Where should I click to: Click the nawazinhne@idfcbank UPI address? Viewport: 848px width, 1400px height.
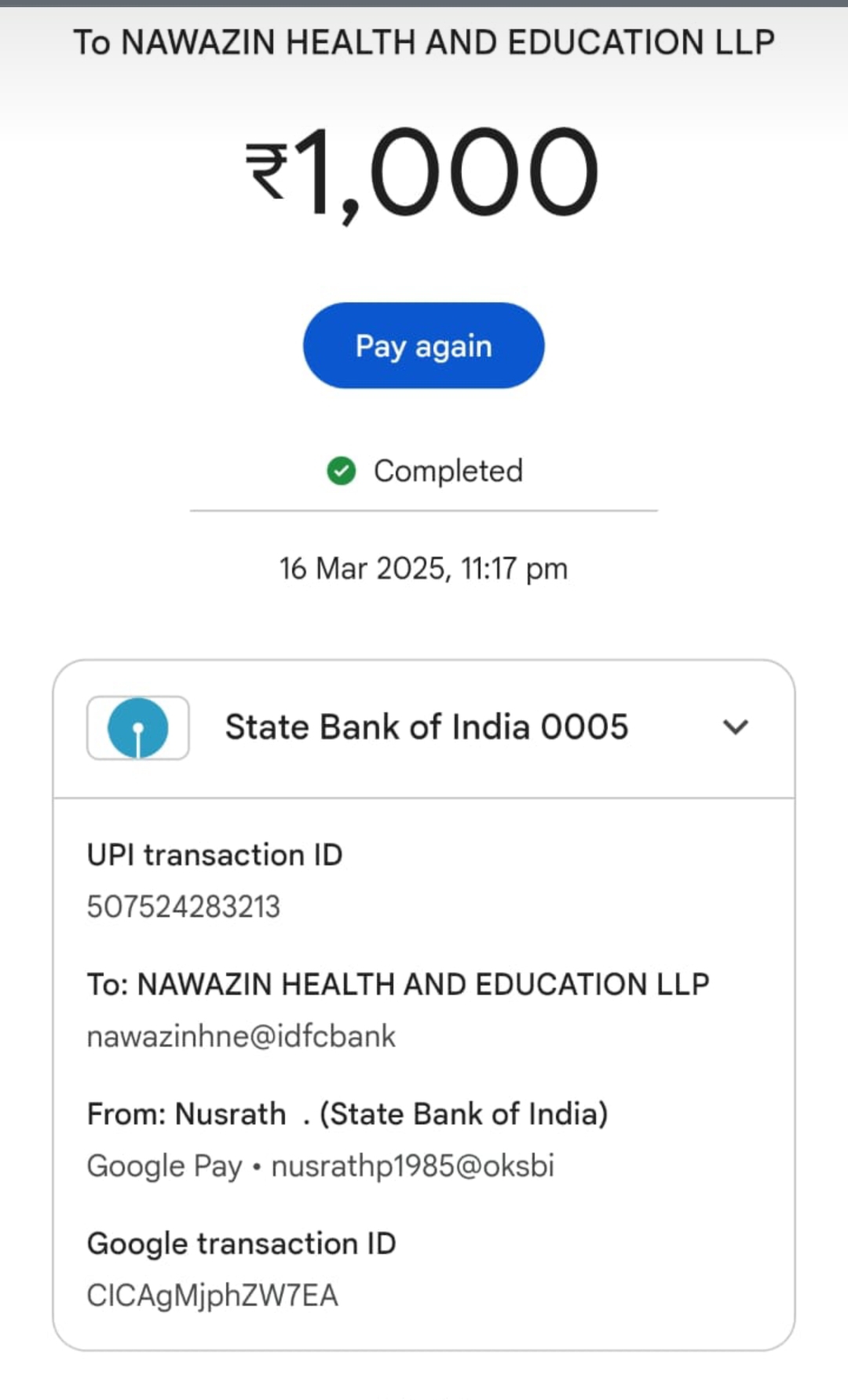pyautogui.click(x=241, y=1036)
